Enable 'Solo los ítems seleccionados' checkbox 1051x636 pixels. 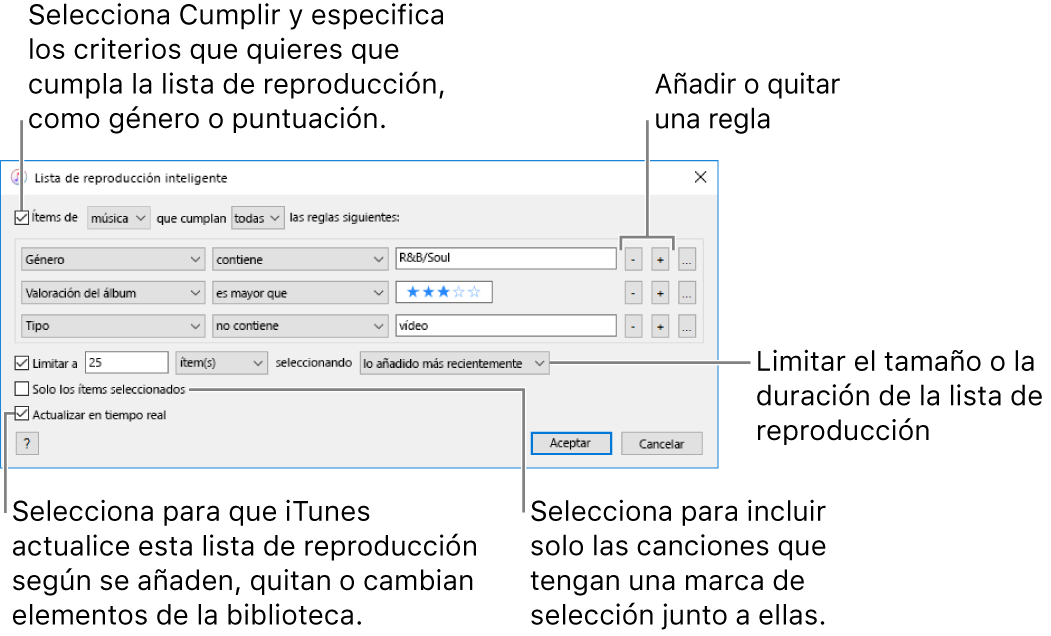click(x=21, y=389)
